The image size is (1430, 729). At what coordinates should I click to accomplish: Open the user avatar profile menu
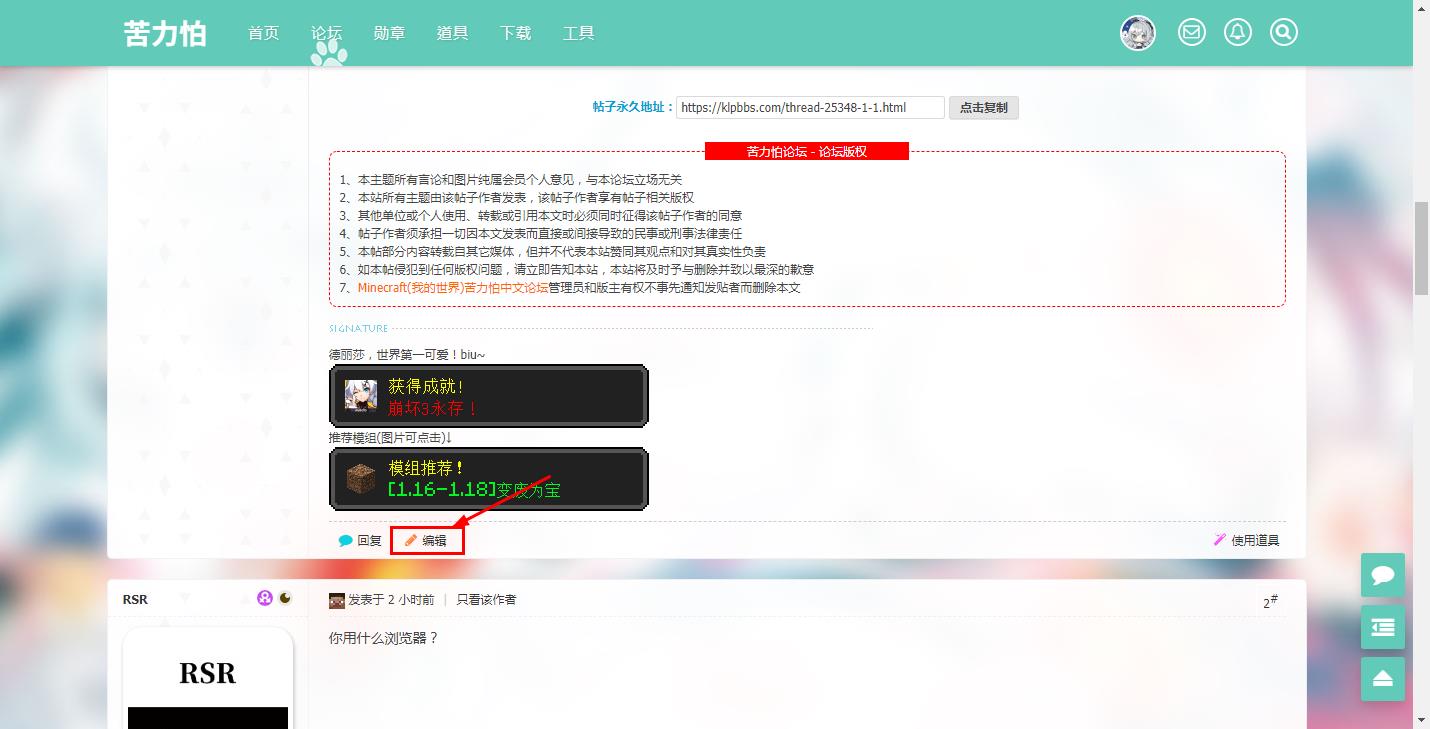click(x=1138, y=33)
